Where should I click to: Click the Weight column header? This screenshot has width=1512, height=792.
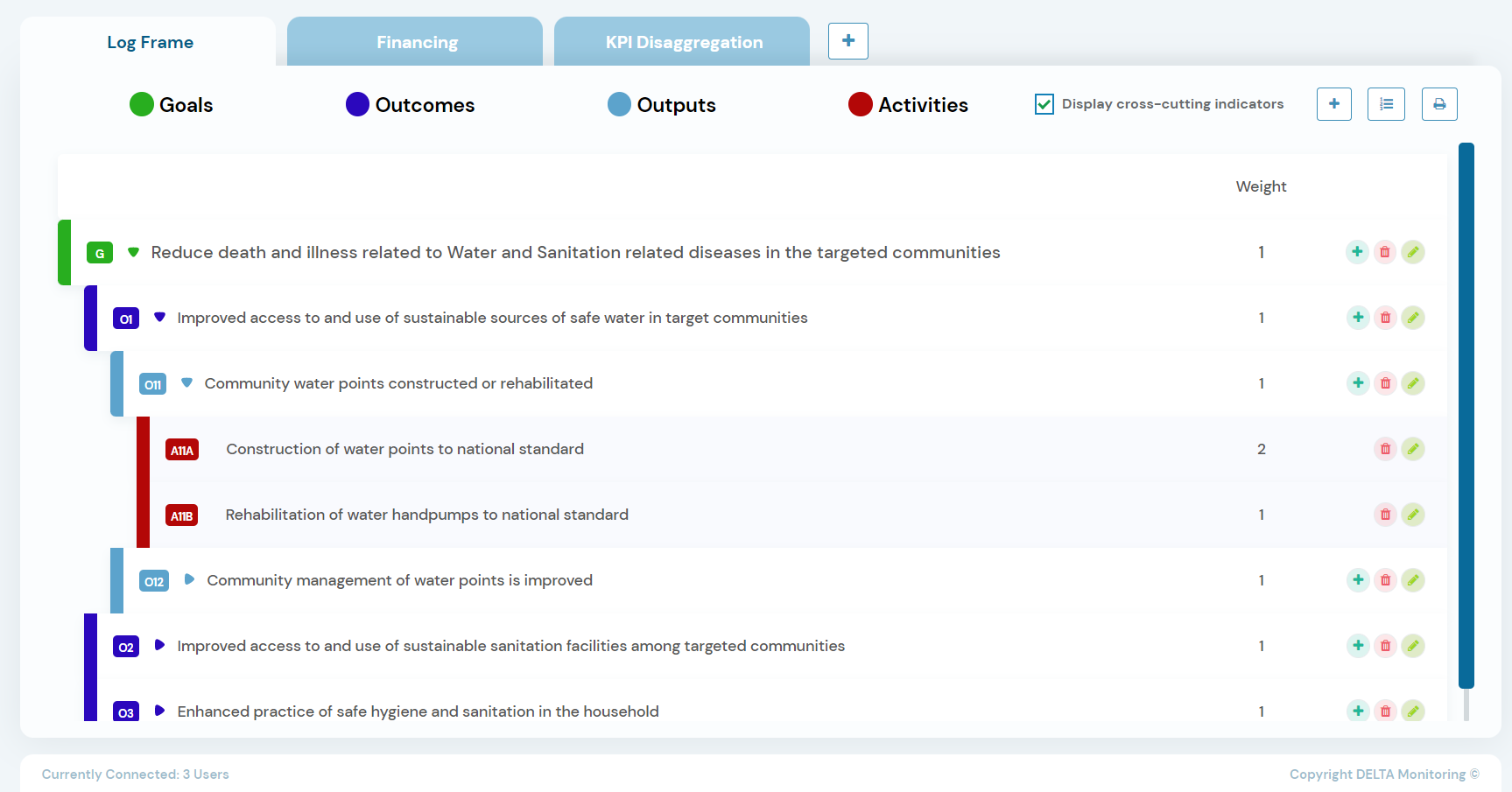click(x=1261, y=186)
